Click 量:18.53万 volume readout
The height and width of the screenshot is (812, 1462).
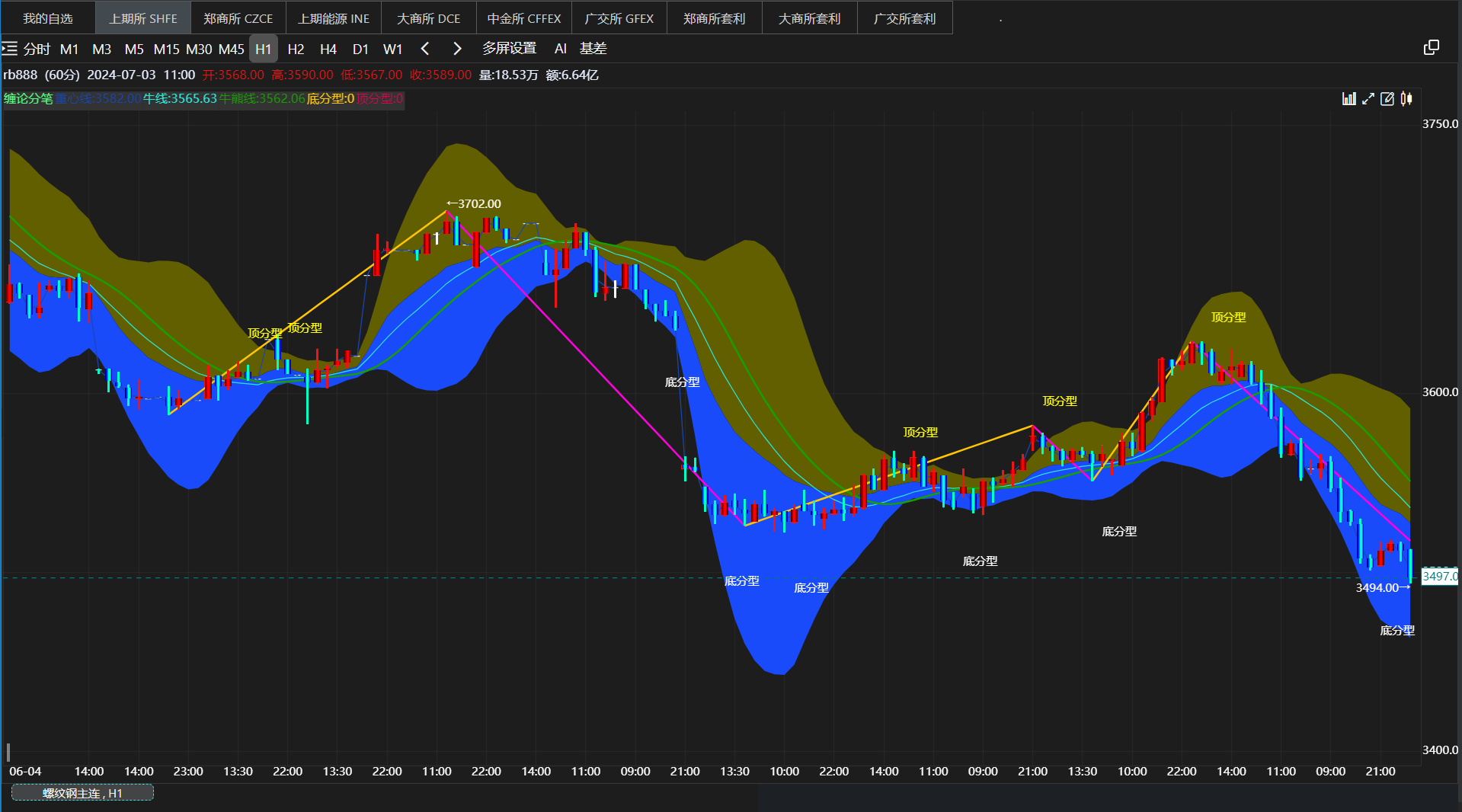tap(508, 75)
